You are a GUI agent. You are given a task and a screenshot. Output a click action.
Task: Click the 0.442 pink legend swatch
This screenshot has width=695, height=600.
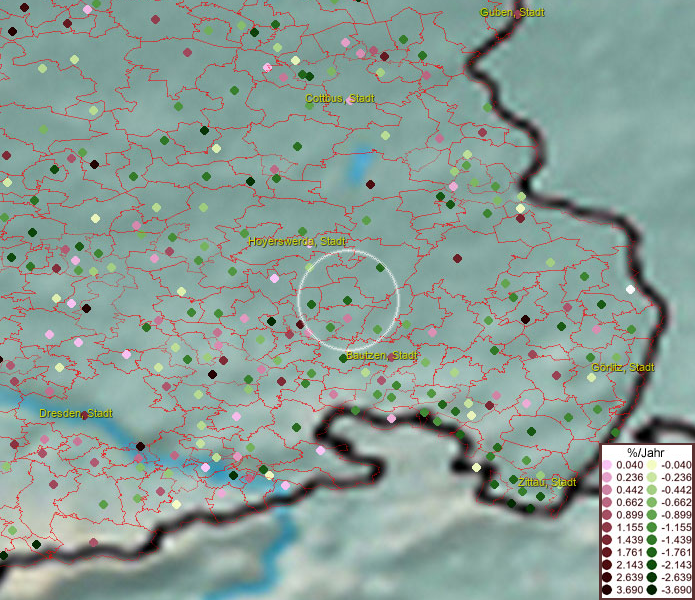coord(607,490)
